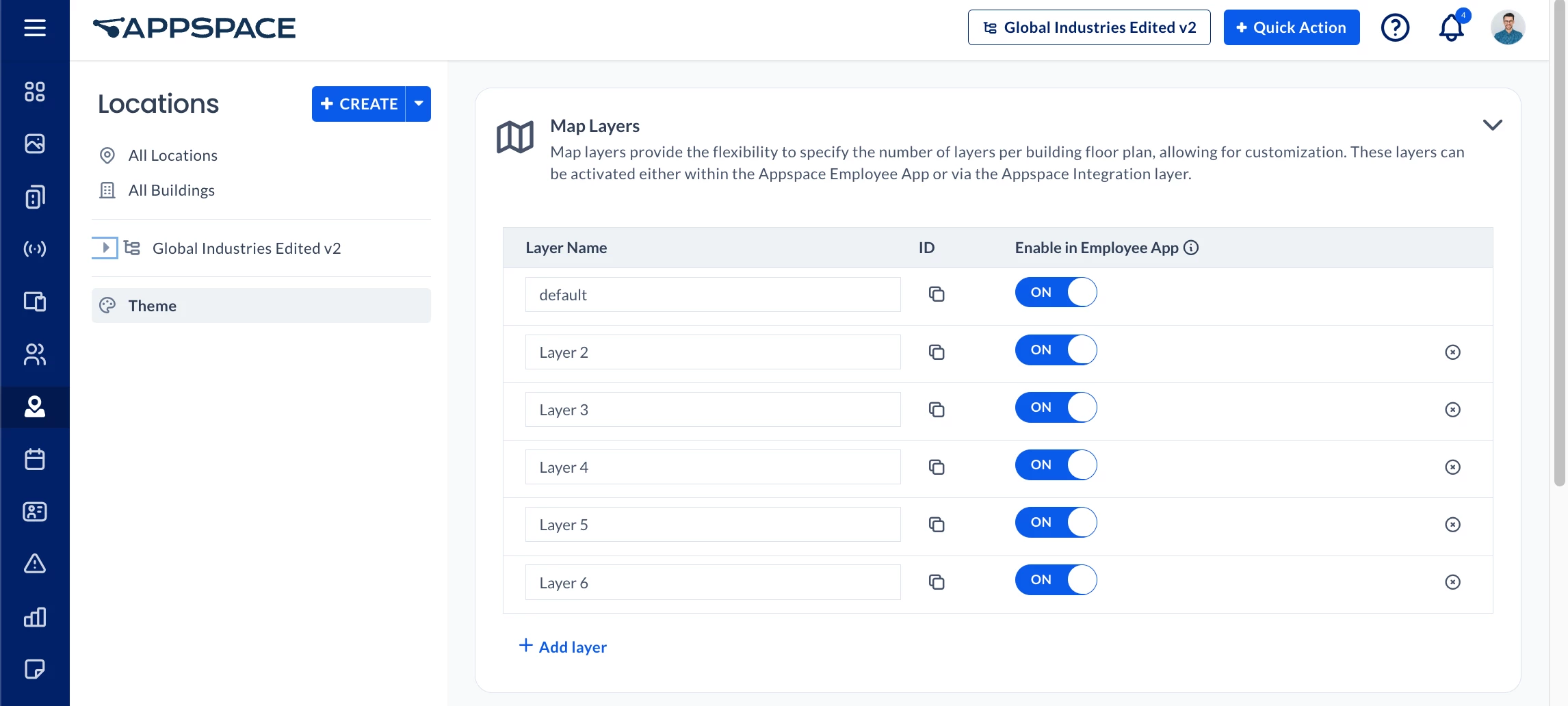Toggle off Layer 3 in Employee App
This screenshot has width=1568, height=706.
1056,407
